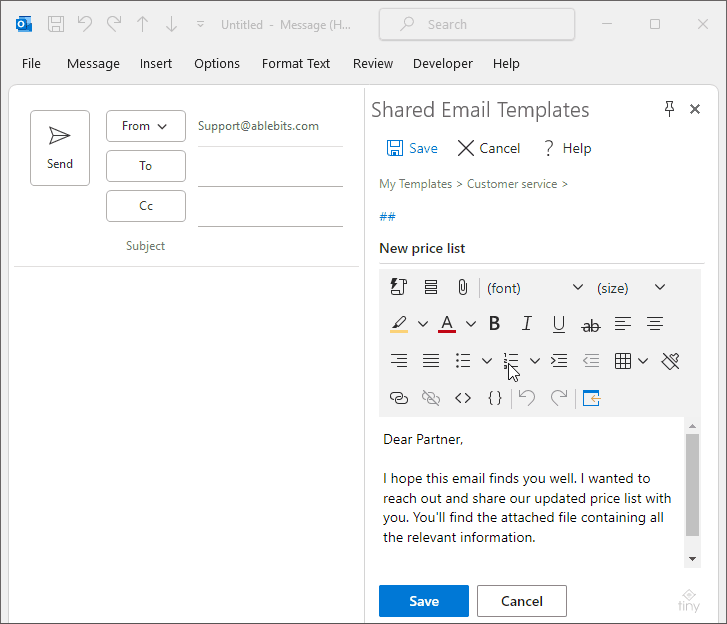Pin the Shared Email Templates pane
This screenshot has height=624, width=727.
pos(669,109)
